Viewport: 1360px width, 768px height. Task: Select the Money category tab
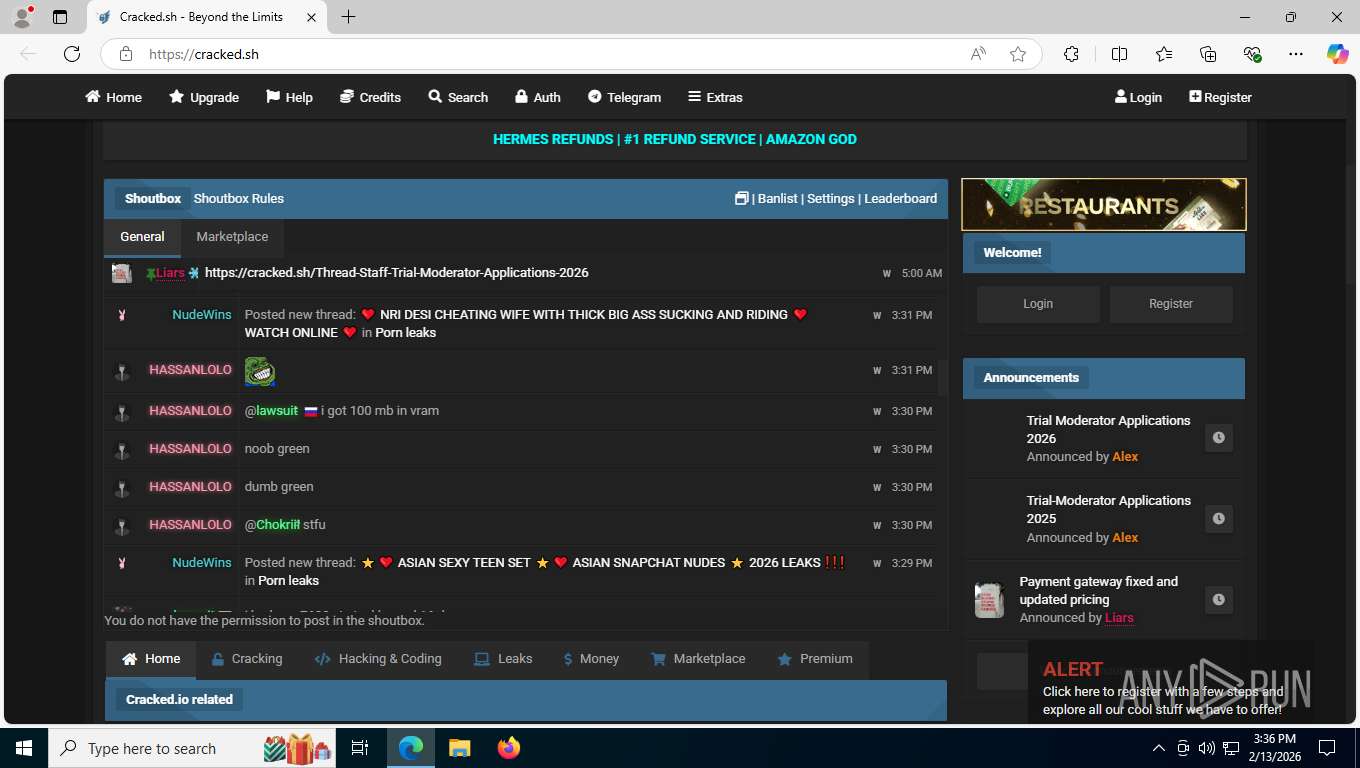(591, 659)
